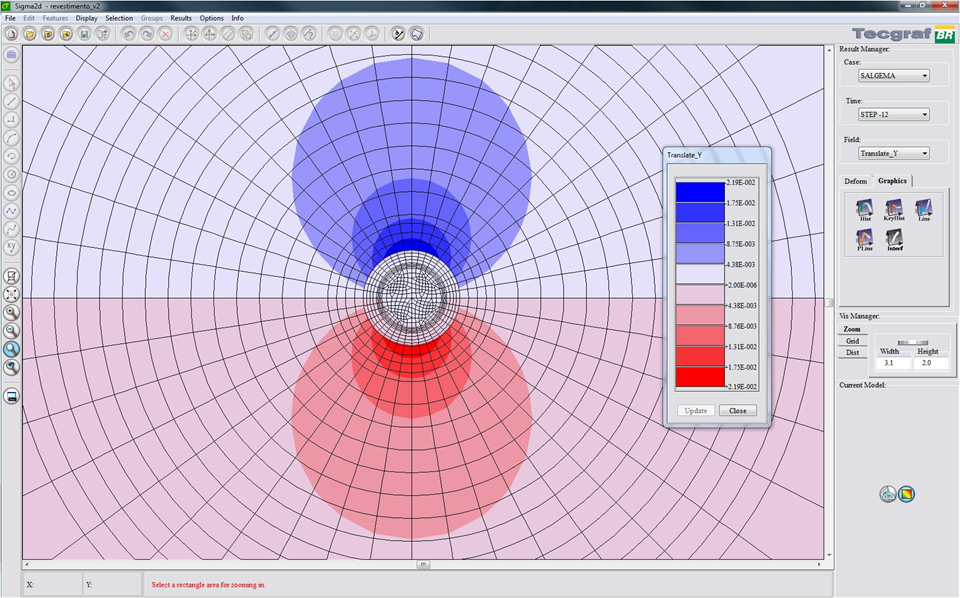Click the bright red bottom legend color
Image resolution: width=960 pixels, height=598 pixels.
pyautogui.click(x=700, y=377)
